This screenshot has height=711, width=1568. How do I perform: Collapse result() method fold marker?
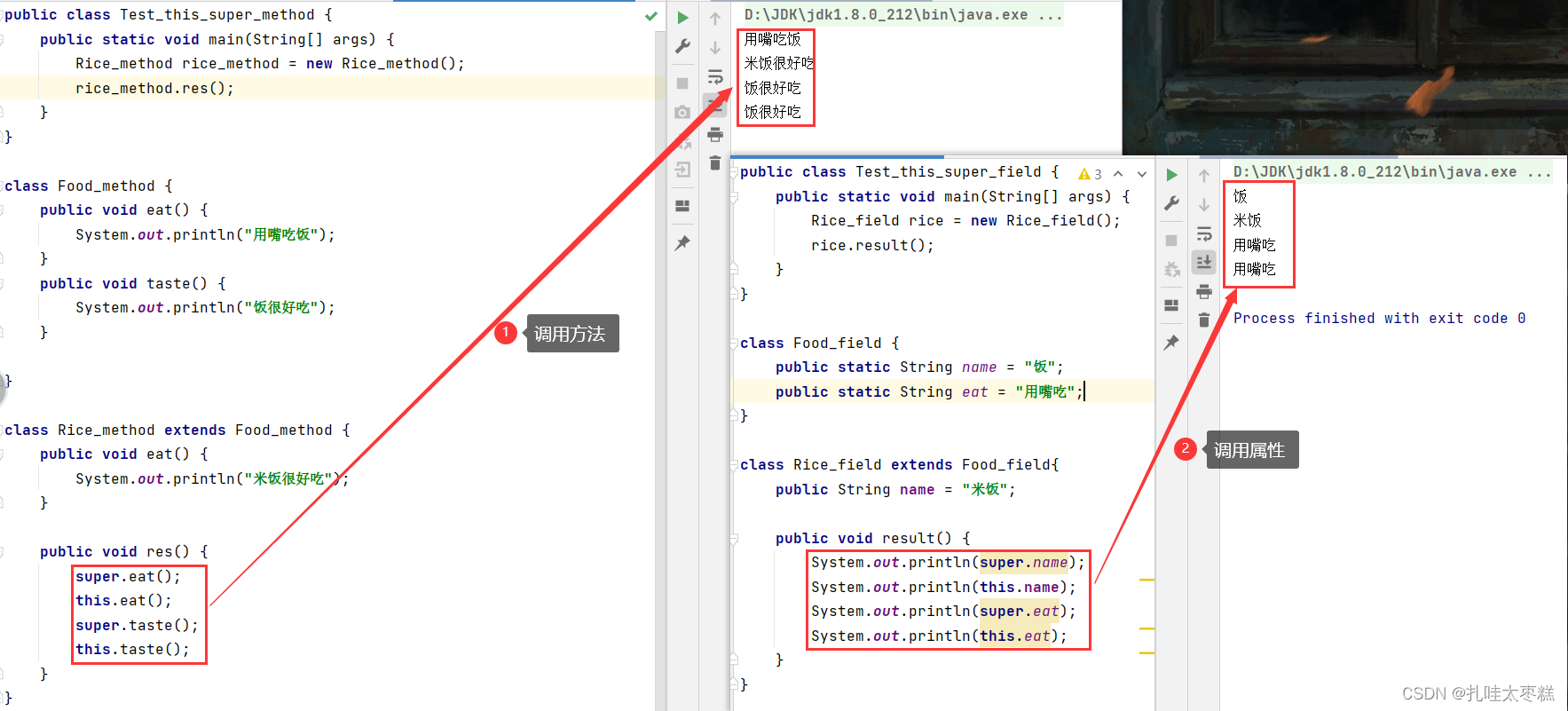coord(735,538)
